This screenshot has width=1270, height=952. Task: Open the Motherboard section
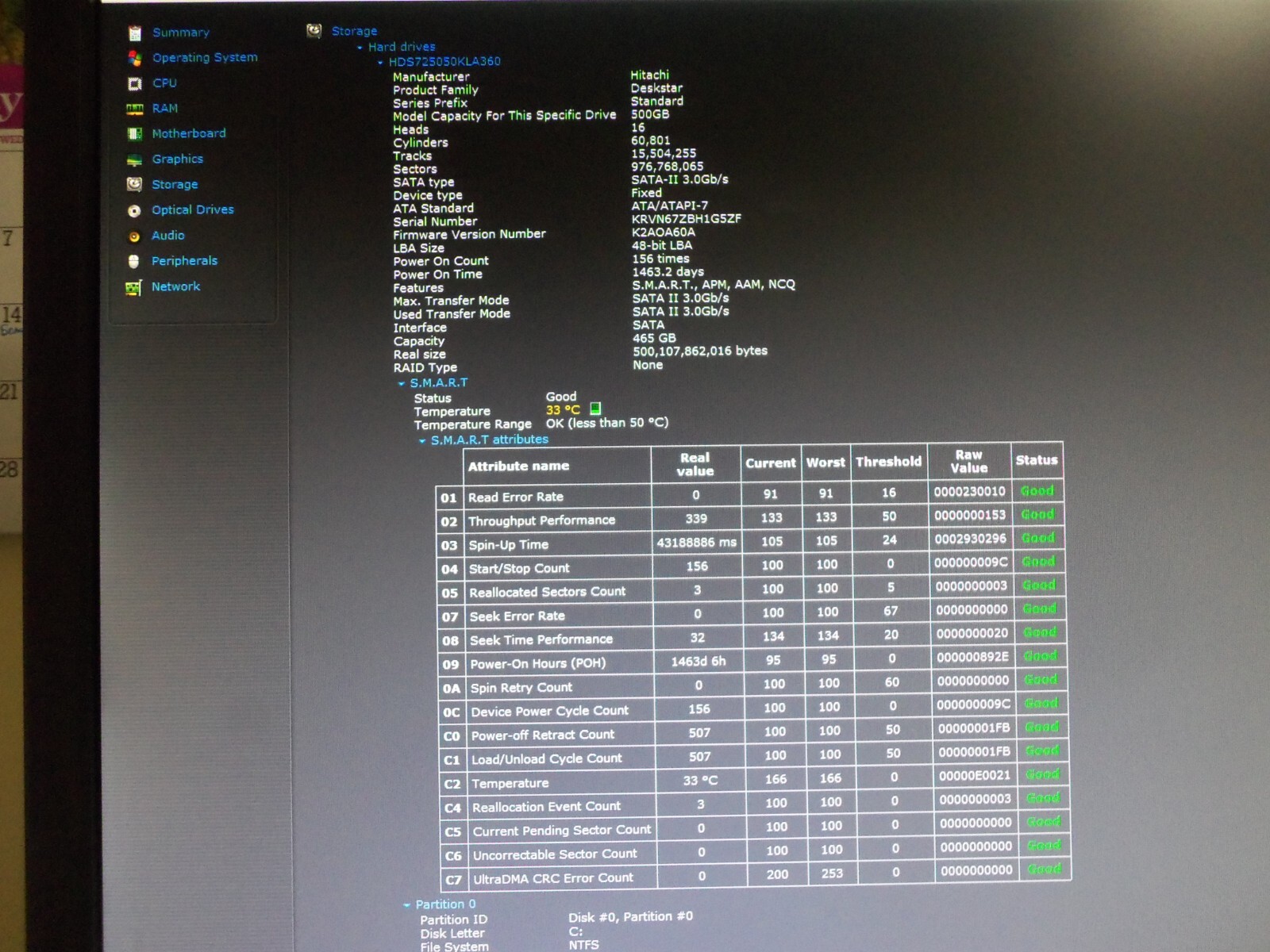tap(189, 133)
